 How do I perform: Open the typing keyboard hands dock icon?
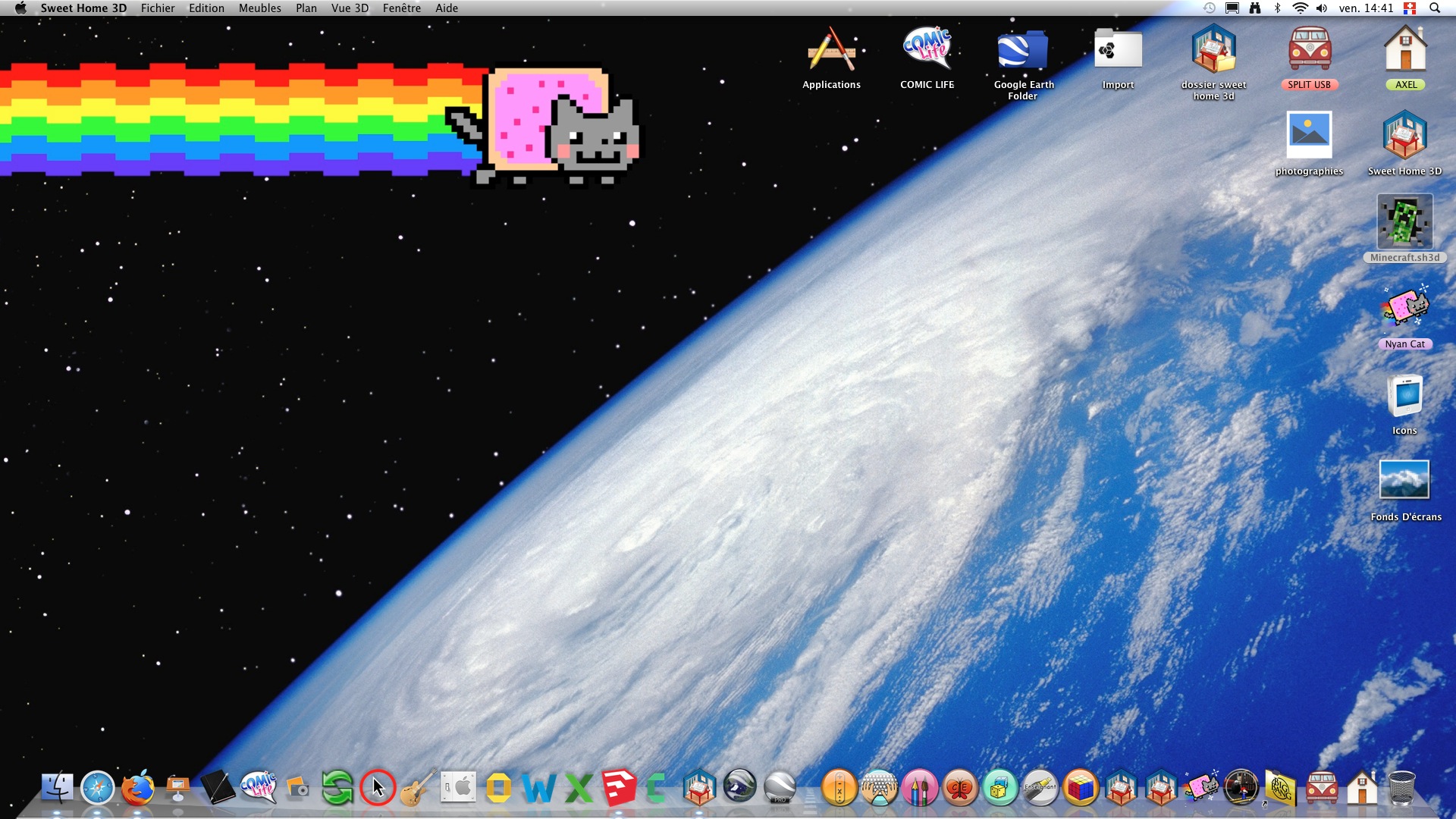(880, 788)
